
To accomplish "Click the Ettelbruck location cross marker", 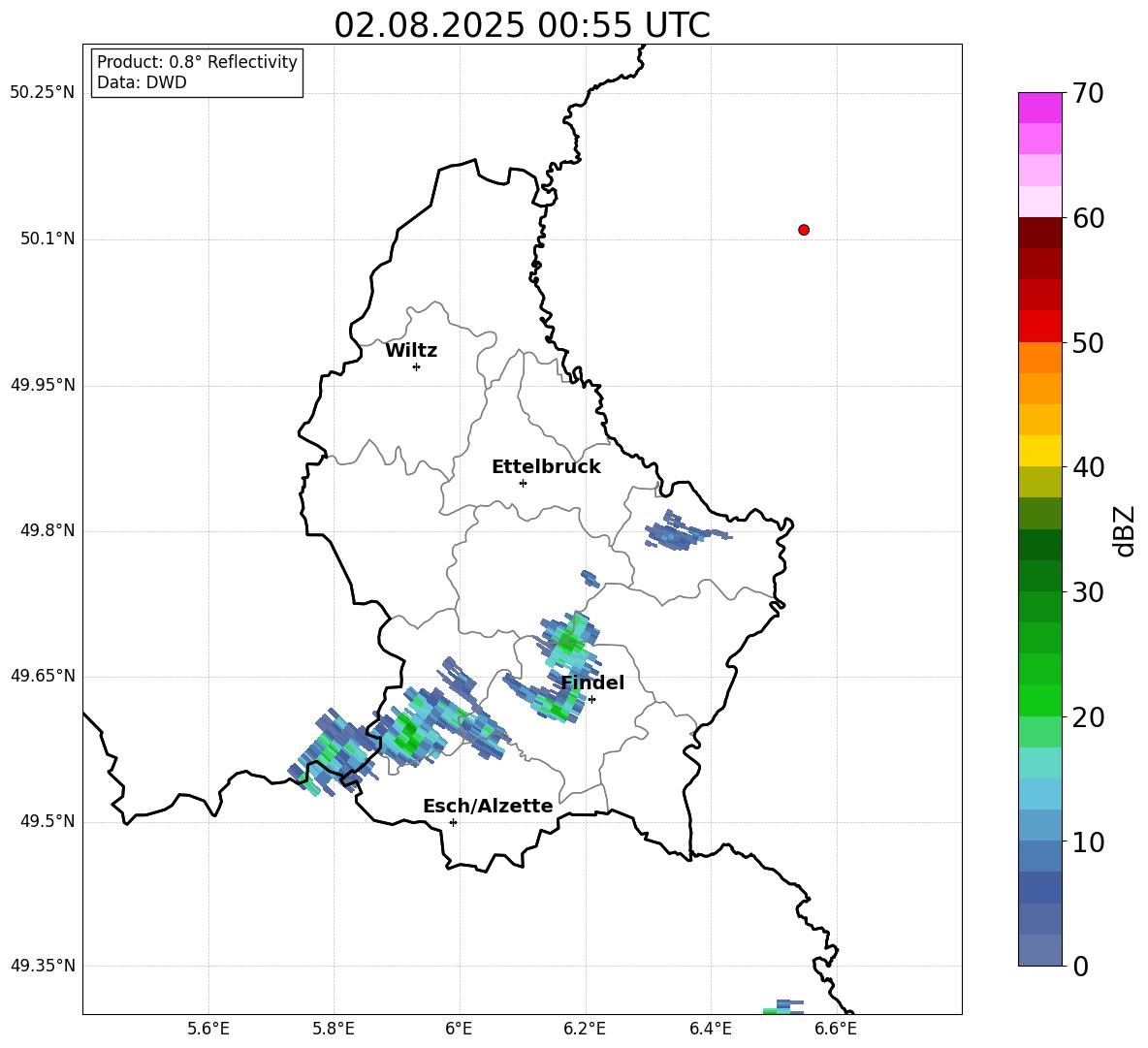I will (523, 483).
